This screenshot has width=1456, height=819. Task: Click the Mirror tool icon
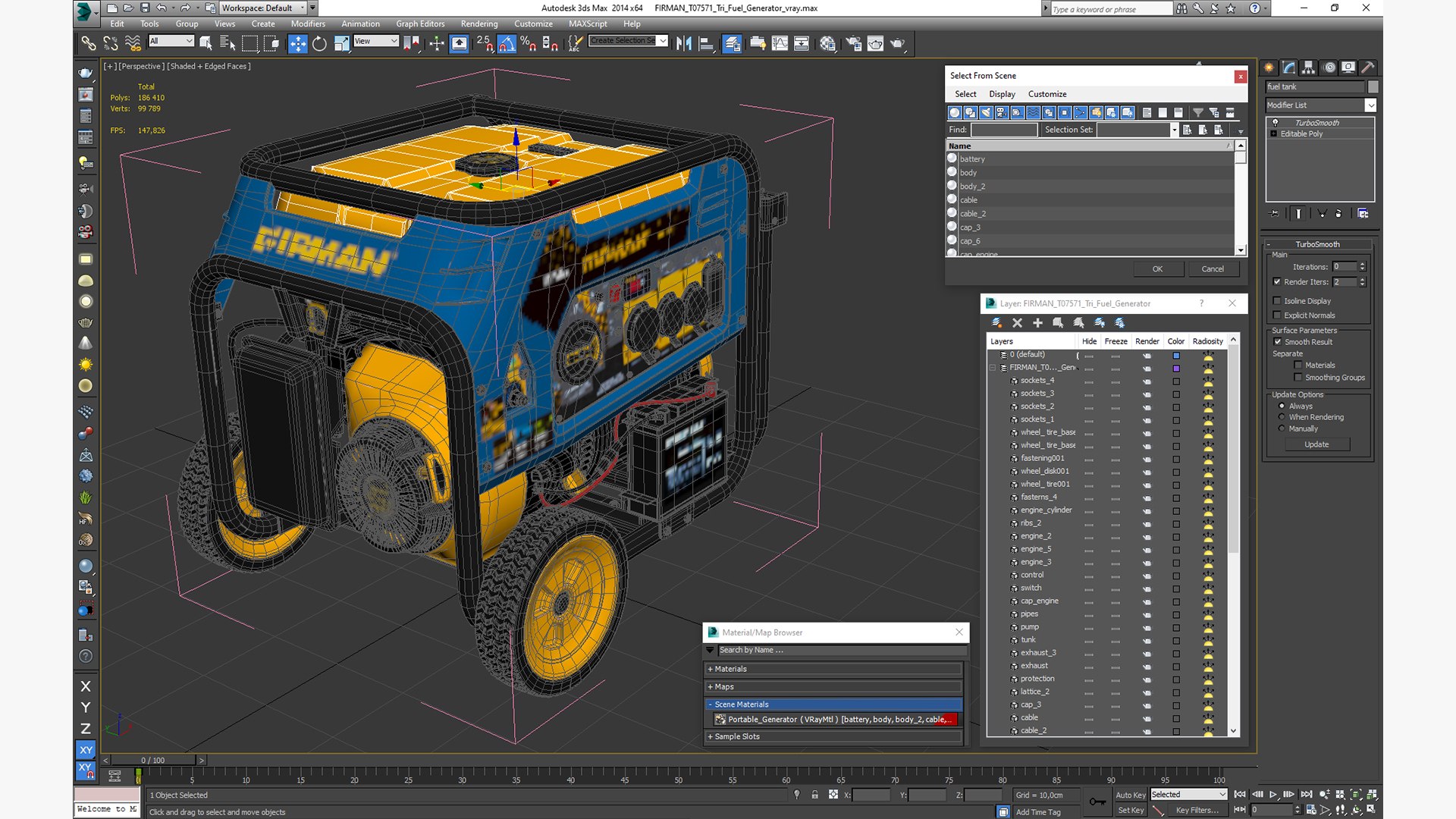pyautogui.click(x=684, y=43)
